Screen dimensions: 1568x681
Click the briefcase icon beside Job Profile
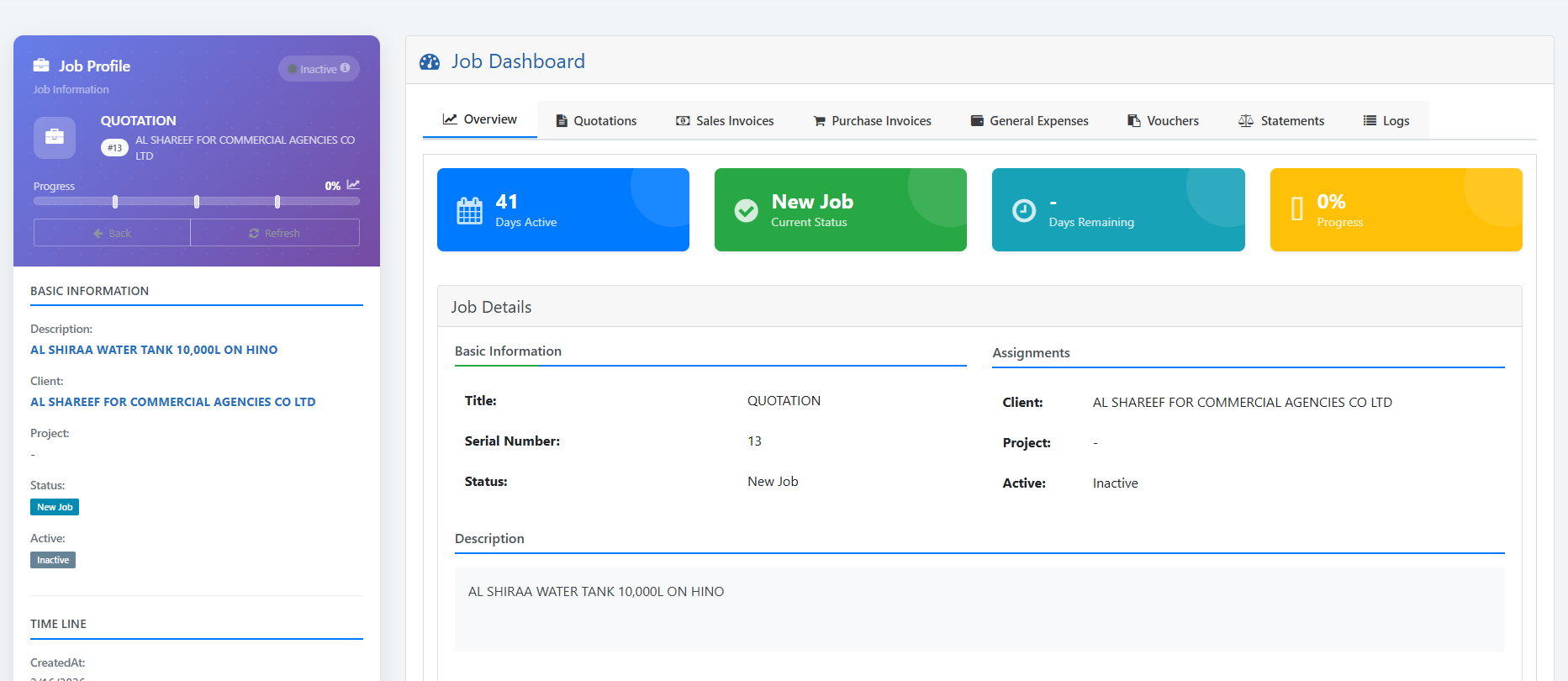(x=41, y=66)
